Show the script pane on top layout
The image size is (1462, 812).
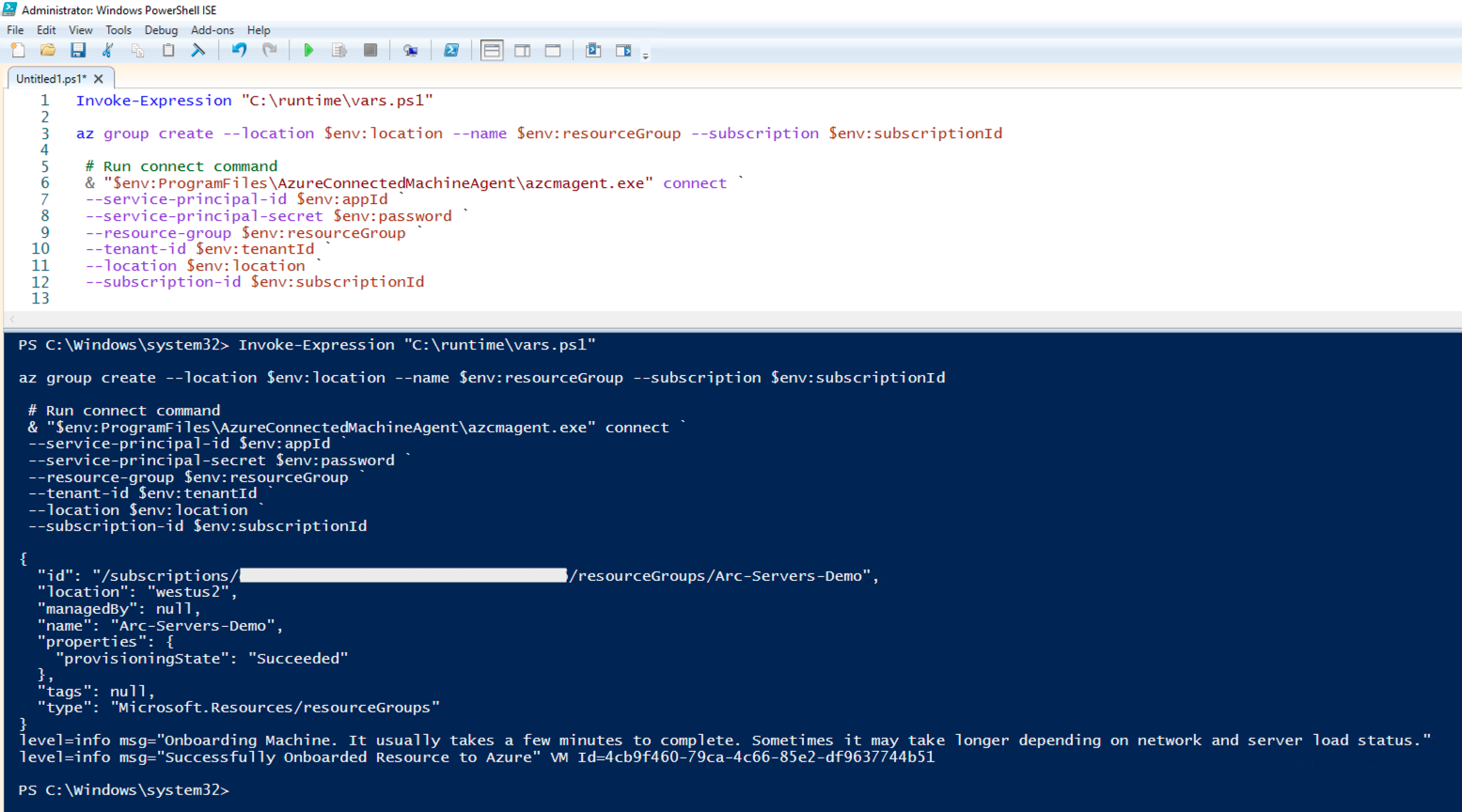point(492,51)
